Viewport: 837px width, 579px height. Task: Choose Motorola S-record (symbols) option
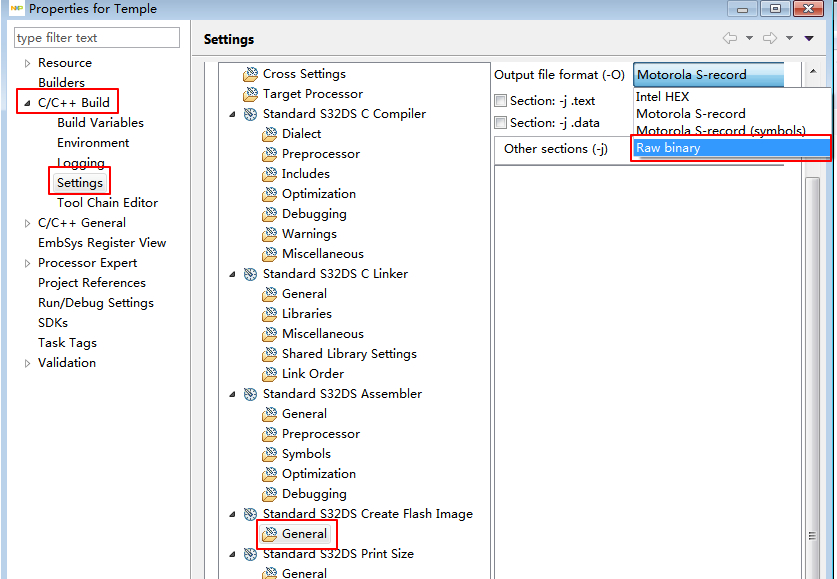731,131
